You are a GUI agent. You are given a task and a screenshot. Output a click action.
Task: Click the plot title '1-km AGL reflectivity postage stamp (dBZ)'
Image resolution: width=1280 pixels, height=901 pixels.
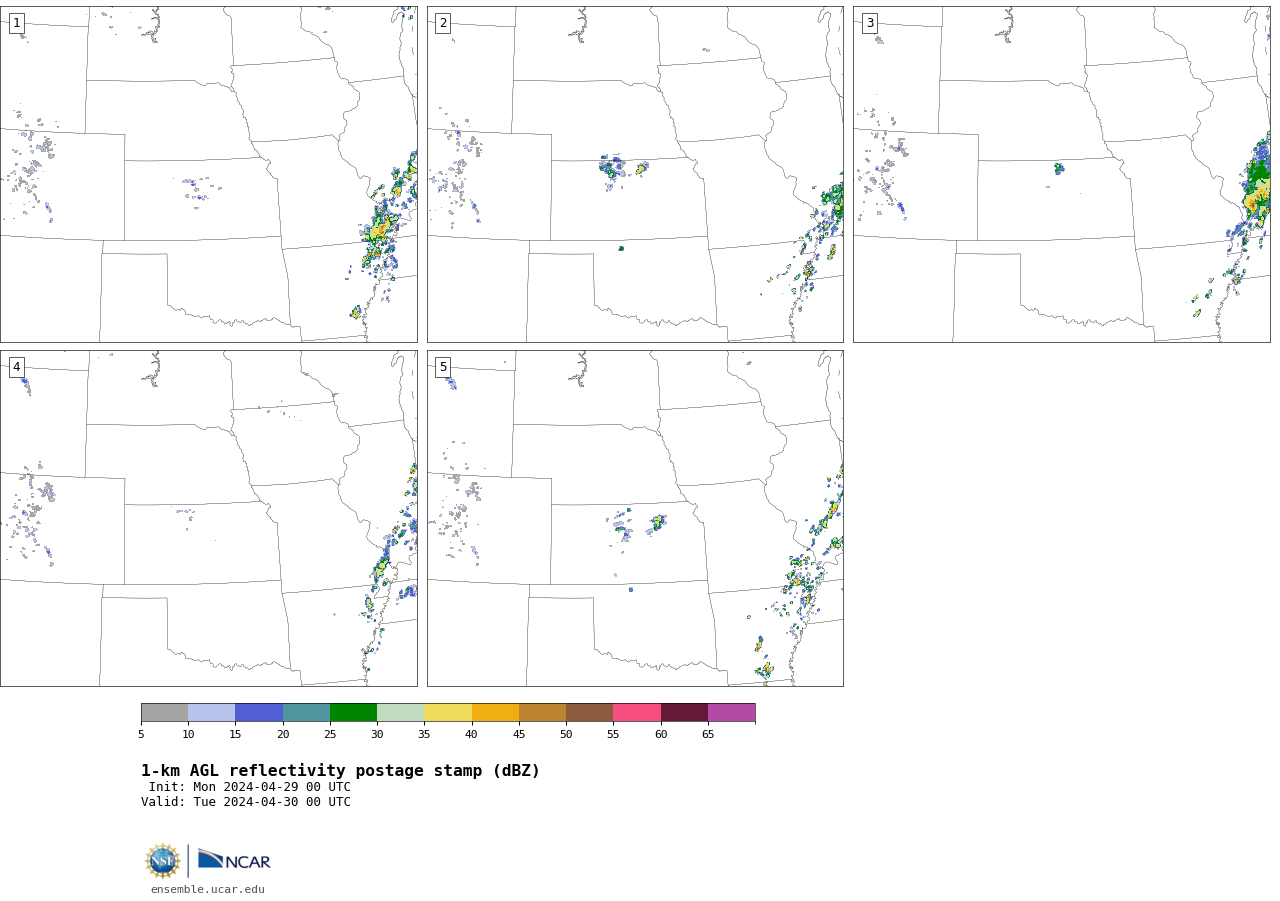pyautogui.click(x=340, y=771)
